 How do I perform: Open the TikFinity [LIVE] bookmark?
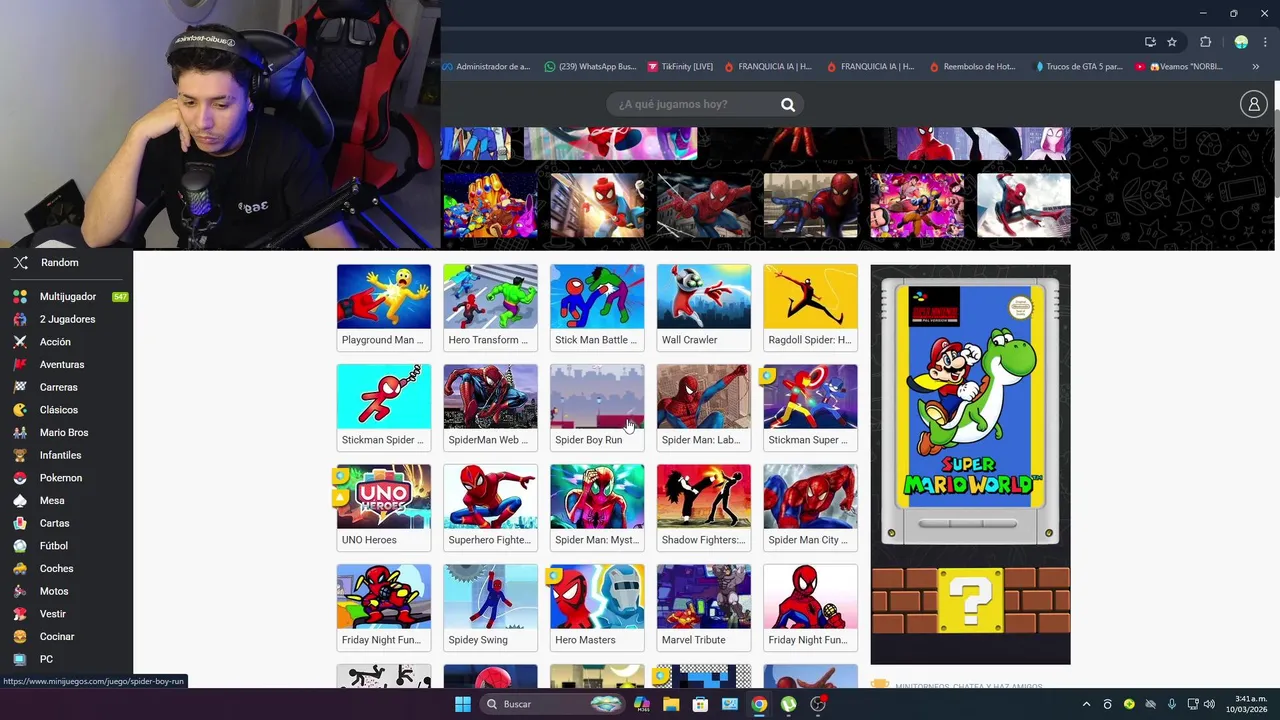(680, 67)
